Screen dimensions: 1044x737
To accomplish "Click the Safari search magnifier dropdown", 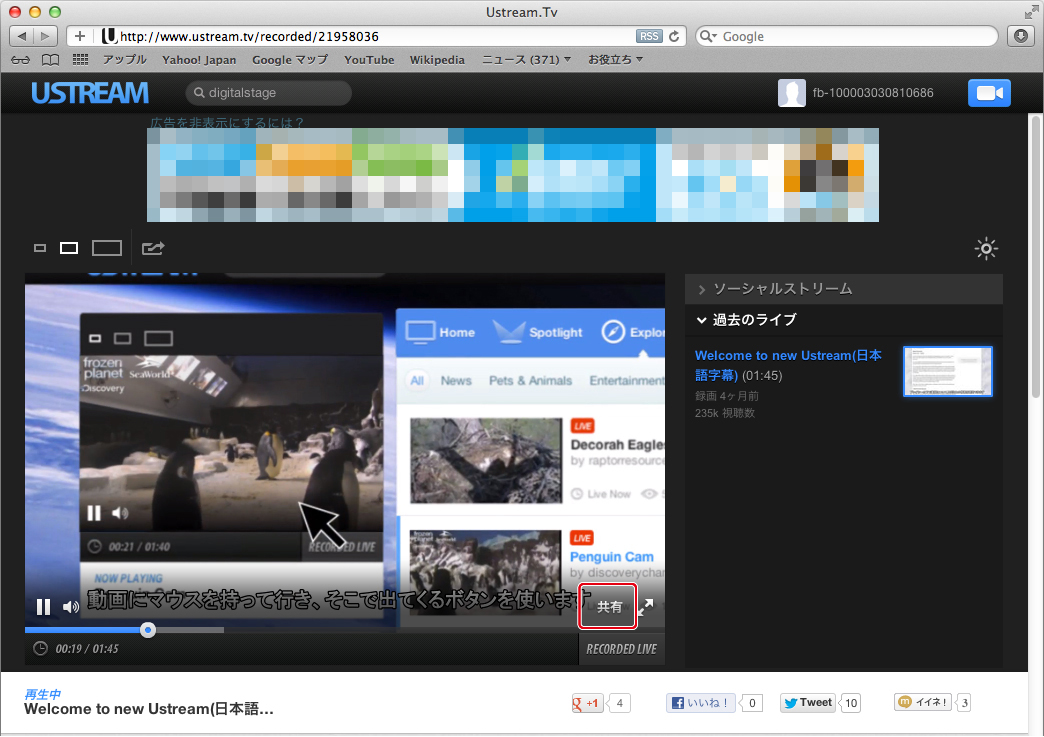I will (708, 37).
